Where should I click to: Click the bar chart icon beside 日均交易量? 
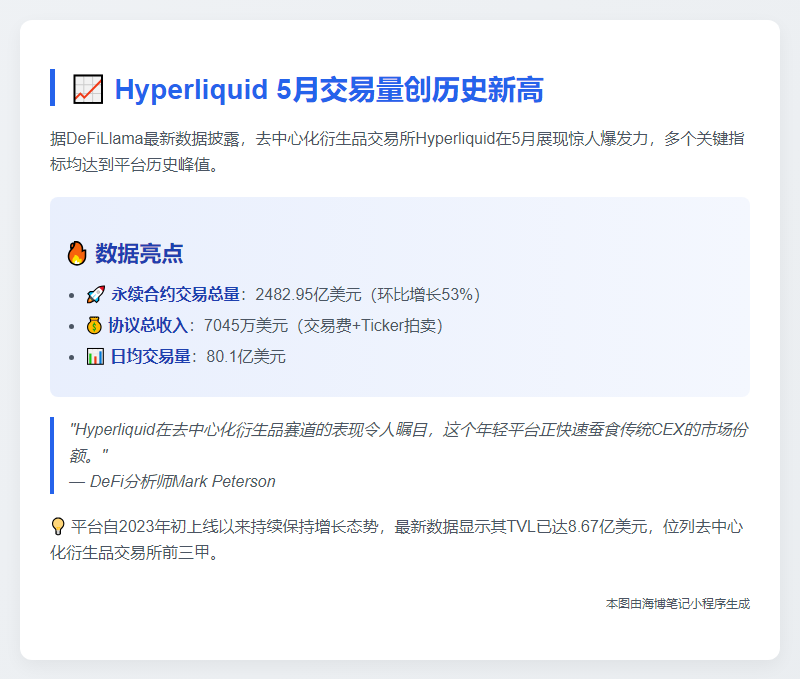tap(93, 356)
